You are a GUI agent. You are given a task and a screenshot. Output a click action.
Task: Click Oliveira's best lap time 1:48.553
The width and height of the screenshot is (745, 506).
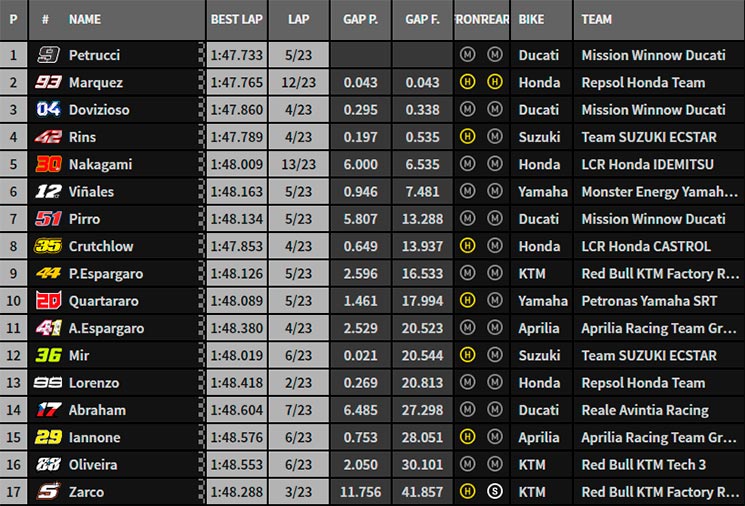[237, 465]
